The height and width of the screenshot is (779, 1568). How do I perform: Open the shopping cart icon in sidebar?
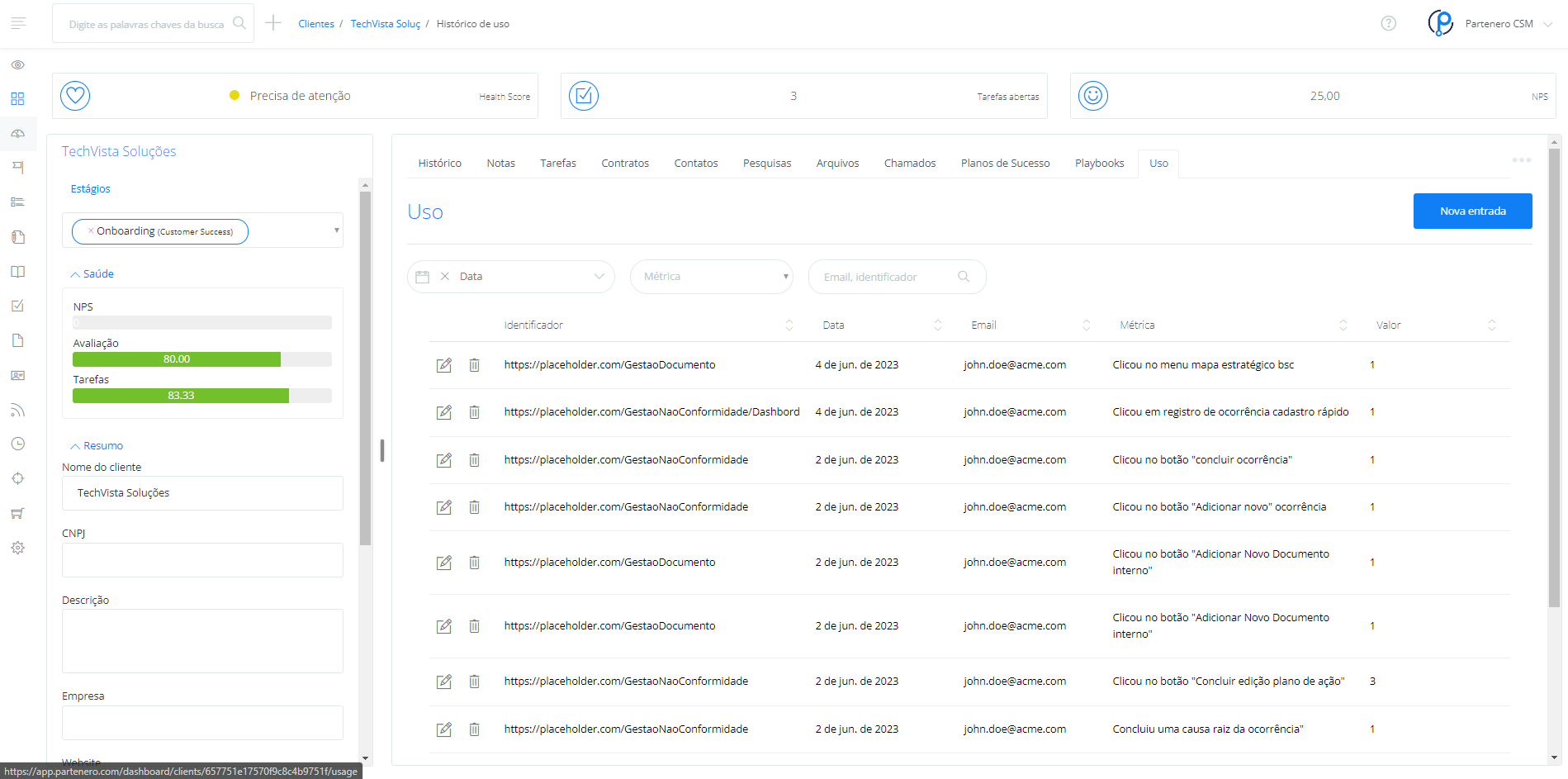[17, 513]
